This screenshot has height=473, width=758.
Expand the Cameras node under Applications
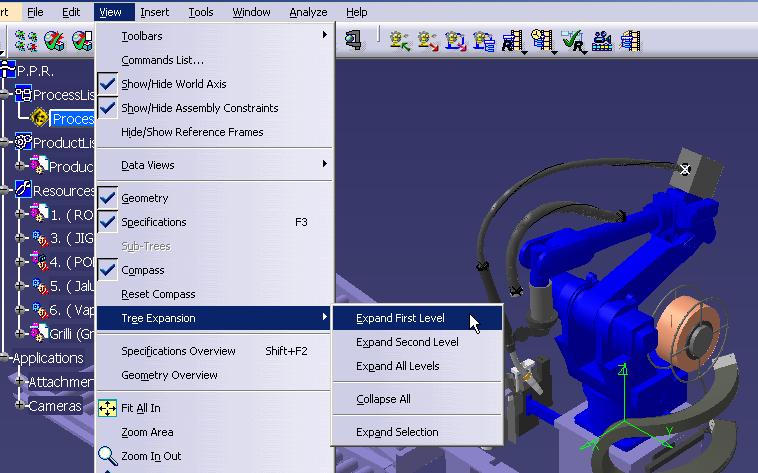pos(20,405)
